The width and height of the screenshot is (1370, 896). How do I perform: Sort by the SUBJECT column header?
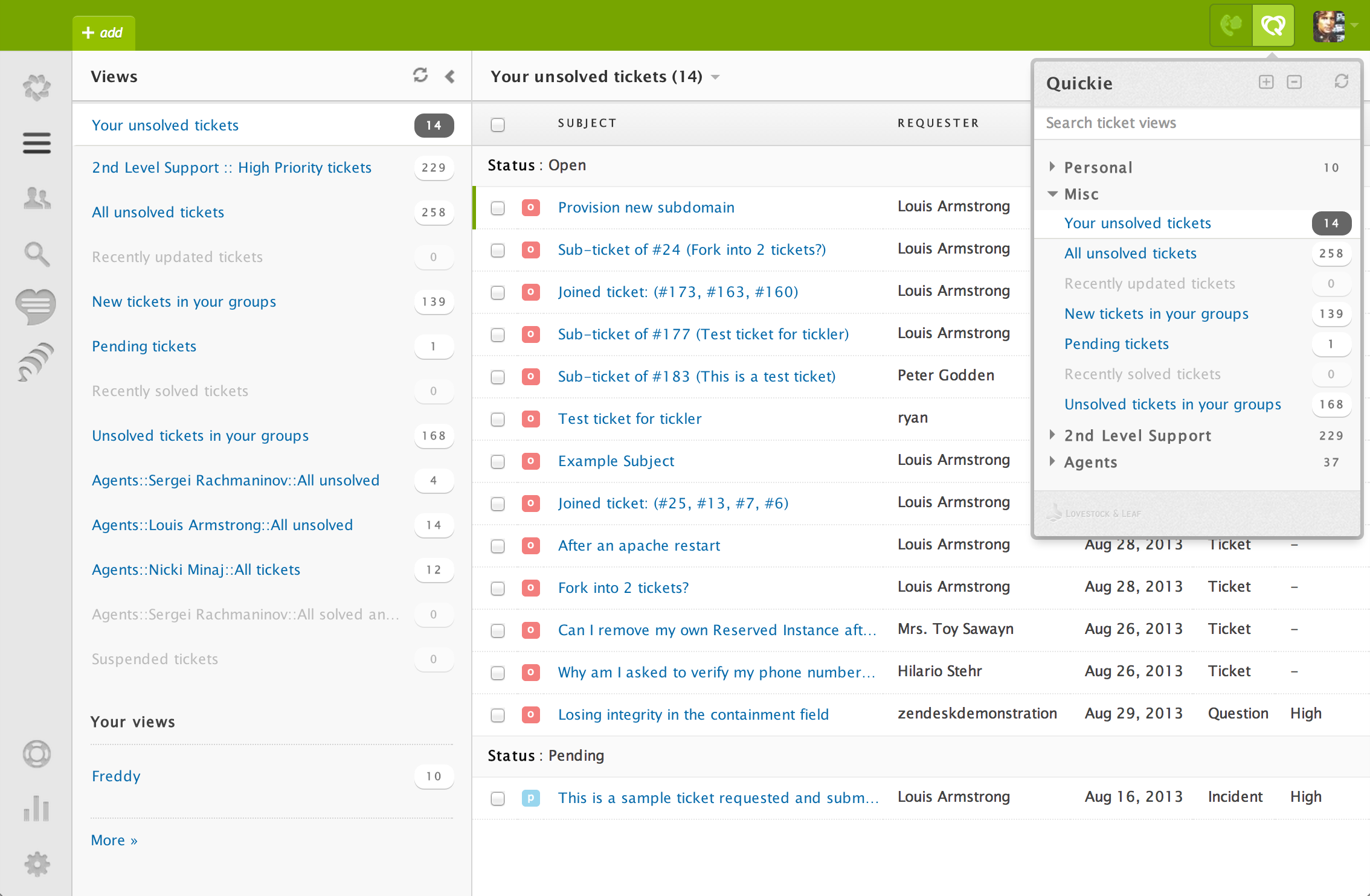click(587, 123)
